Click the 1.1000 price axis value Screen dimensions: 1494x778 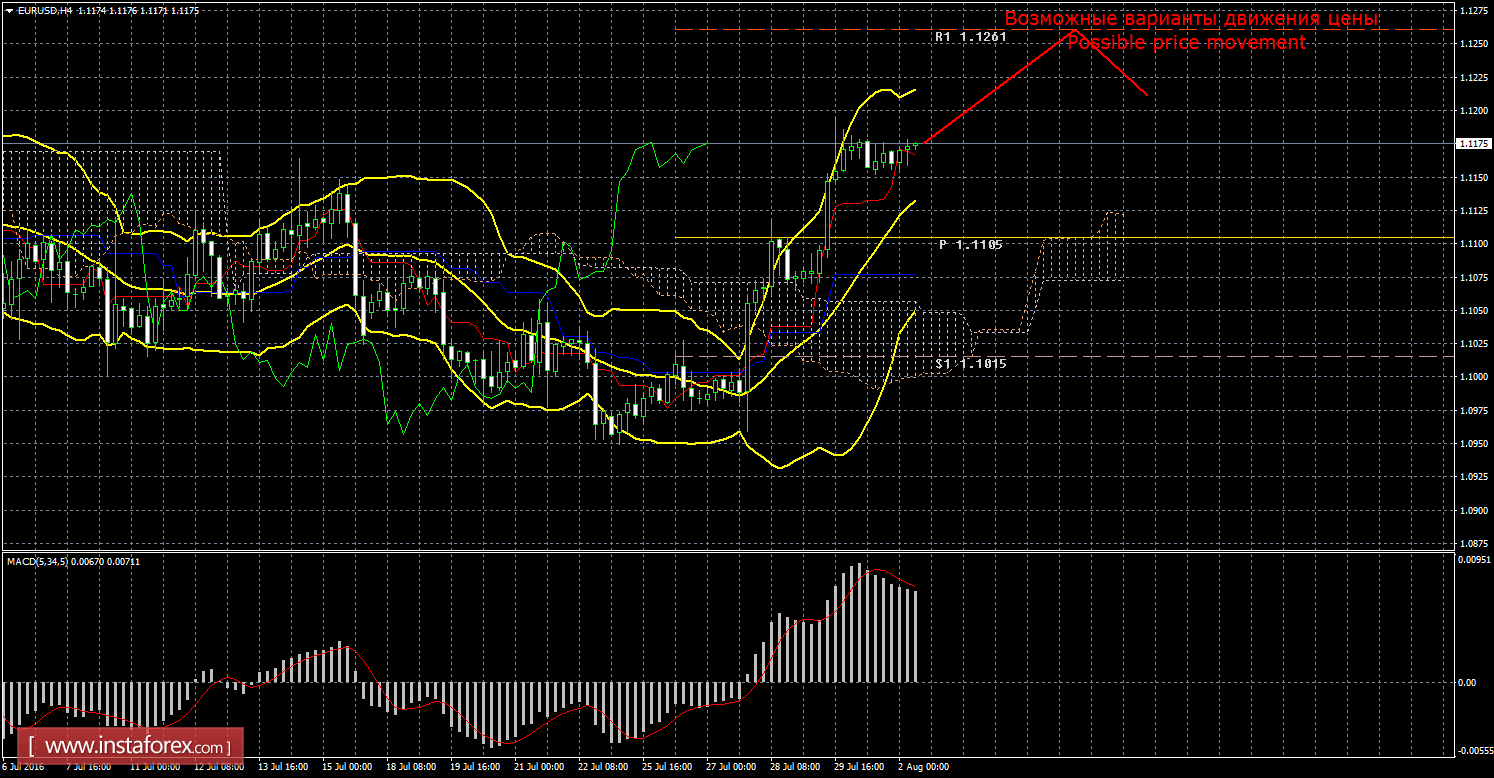1474,377
